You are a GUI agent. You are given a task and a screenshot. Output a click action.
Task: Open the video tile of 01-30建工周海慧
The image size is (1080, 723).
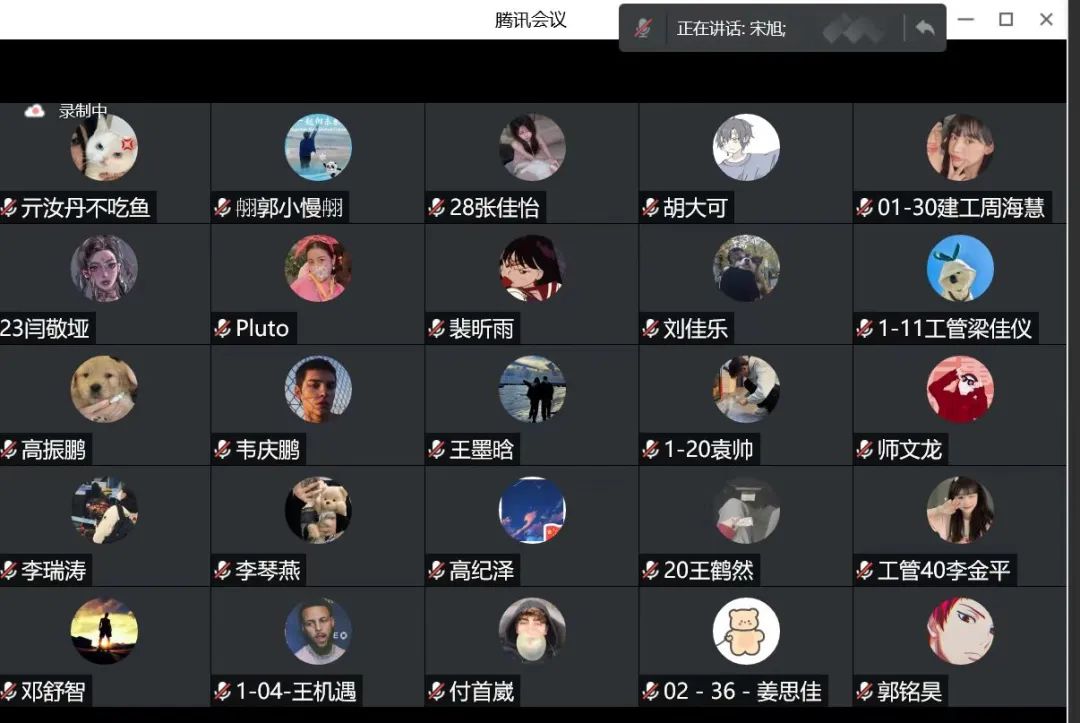[x=959, y=163]
